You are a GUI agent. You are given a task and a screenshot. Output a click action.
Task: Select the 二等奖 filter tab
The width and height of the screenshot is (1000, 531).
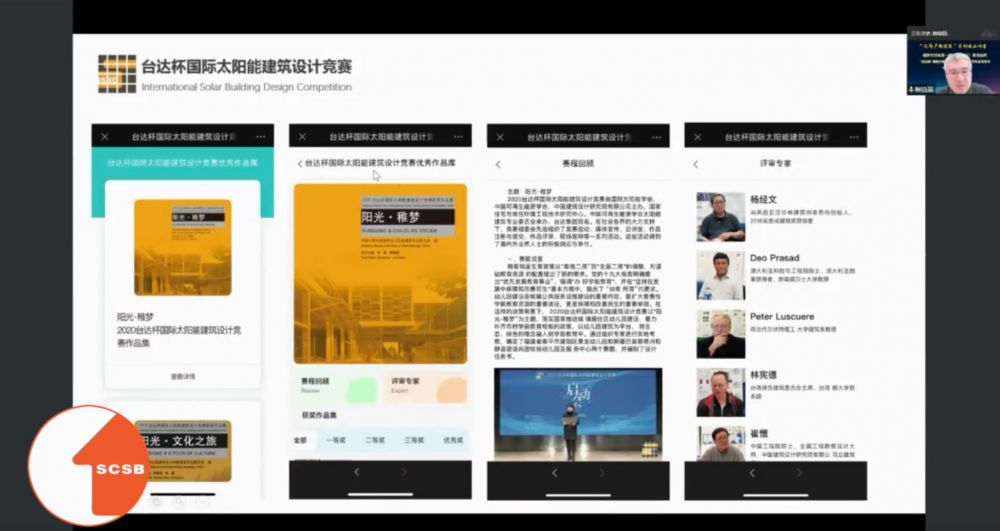click(x=375, y=440)
